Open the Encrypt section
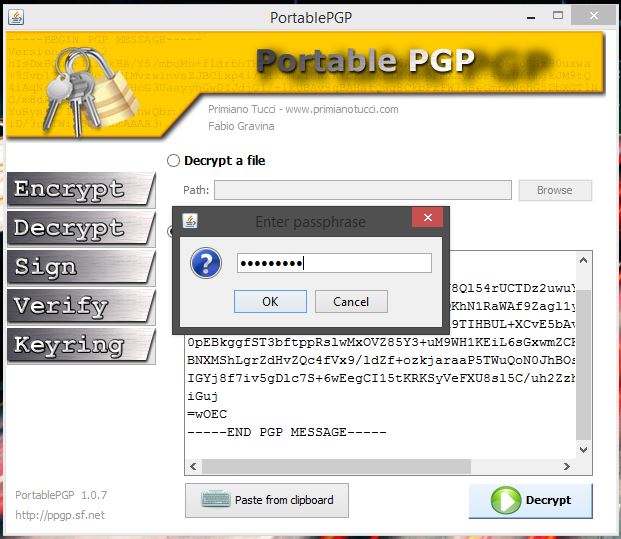 click(x=81, y=190)
